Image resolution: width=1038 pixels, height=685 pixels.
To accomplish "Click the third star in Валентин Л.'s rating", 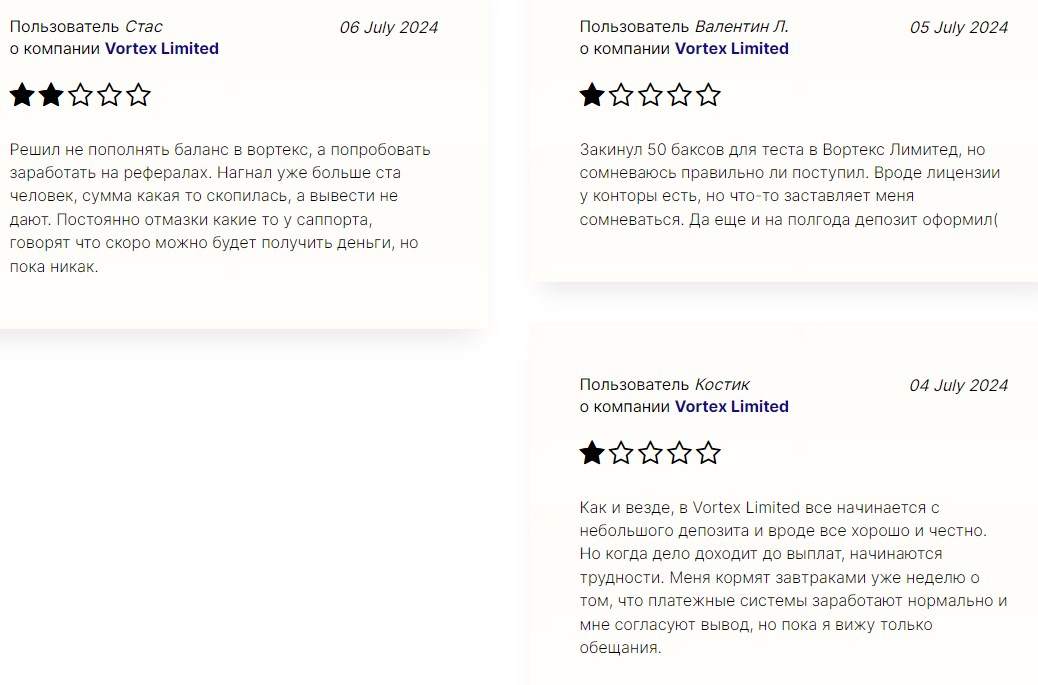I will coord(650,96).
